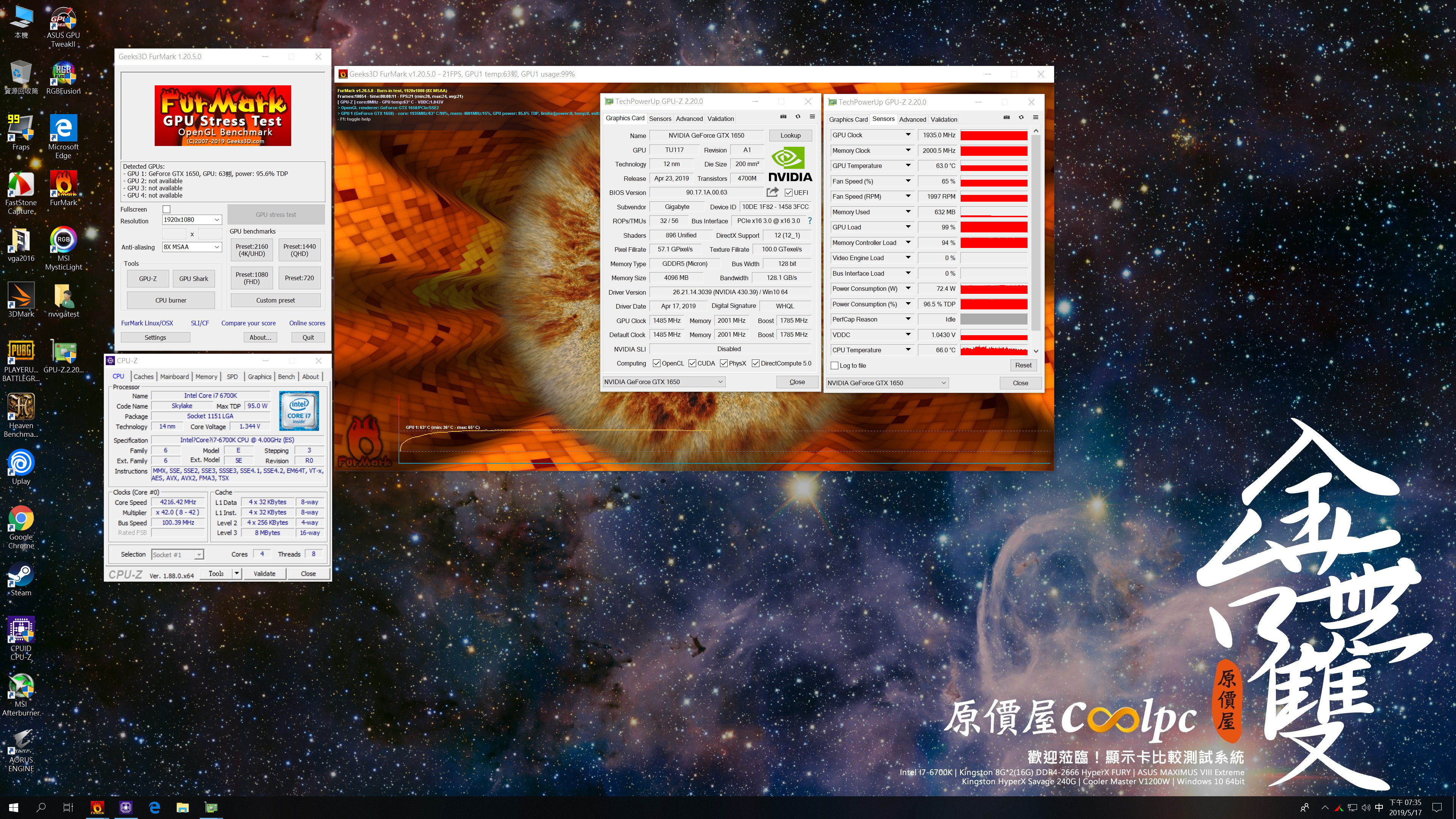Open PUBG Battlegrounds desktop icon

tap(21, 360)
